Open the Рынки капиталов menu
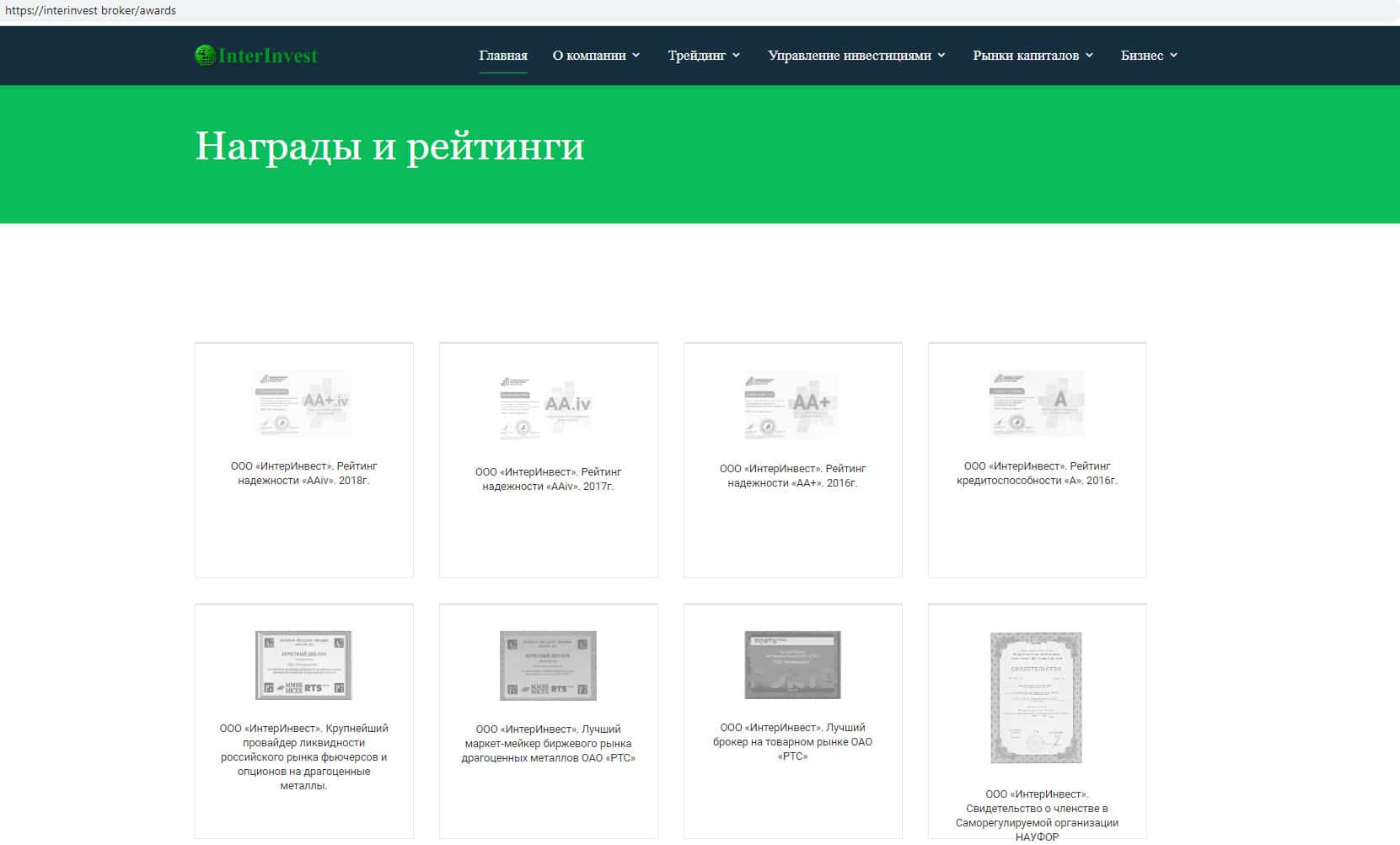The height and width of the screenshot is (845, 1400). click(1033, 56)
